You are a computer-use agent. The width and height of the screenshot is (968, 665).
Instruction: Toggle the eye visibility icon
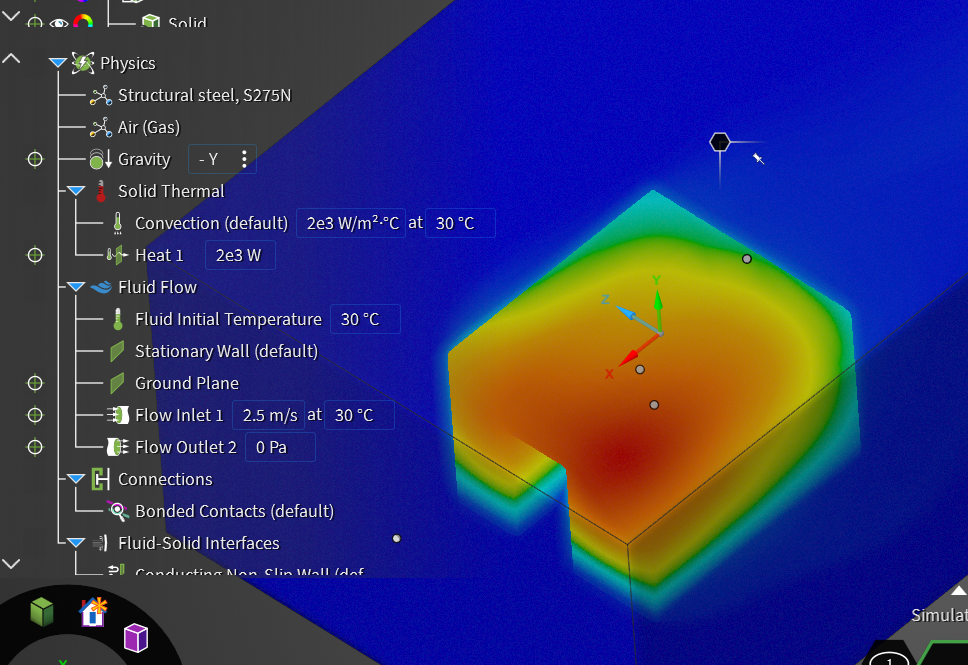59,23
